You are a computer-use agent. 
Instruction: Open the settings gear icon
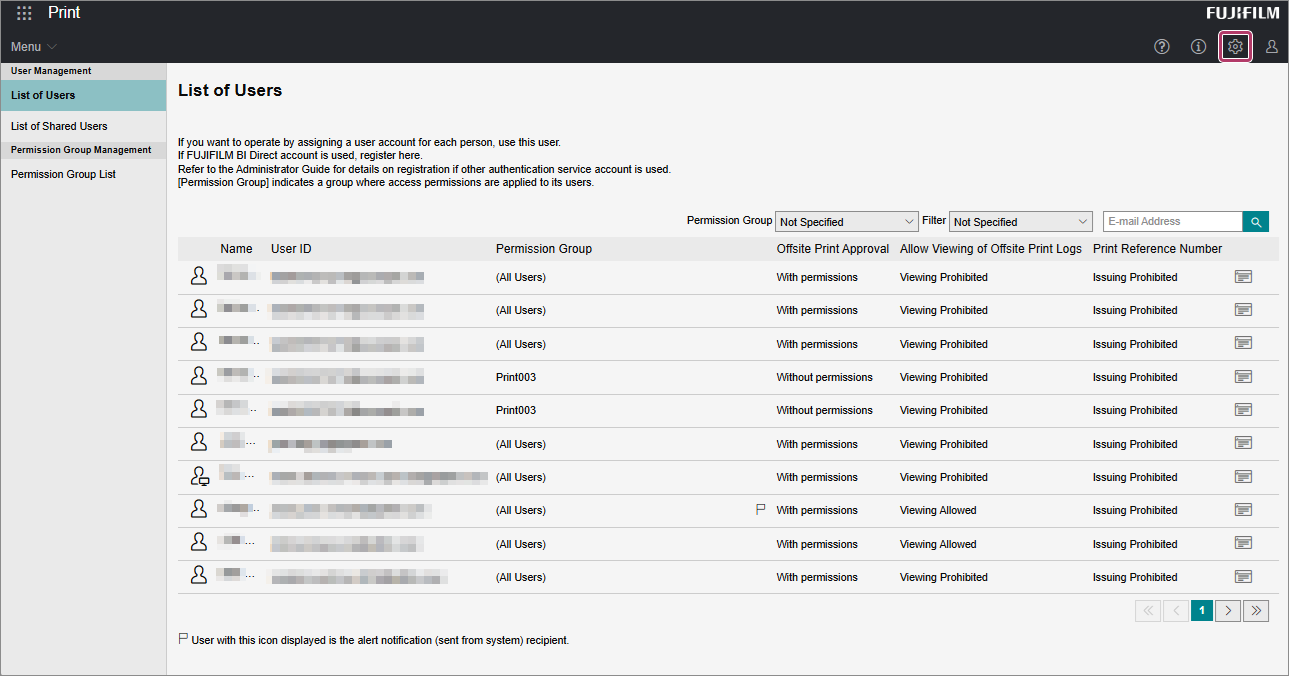click(1235, 47)
